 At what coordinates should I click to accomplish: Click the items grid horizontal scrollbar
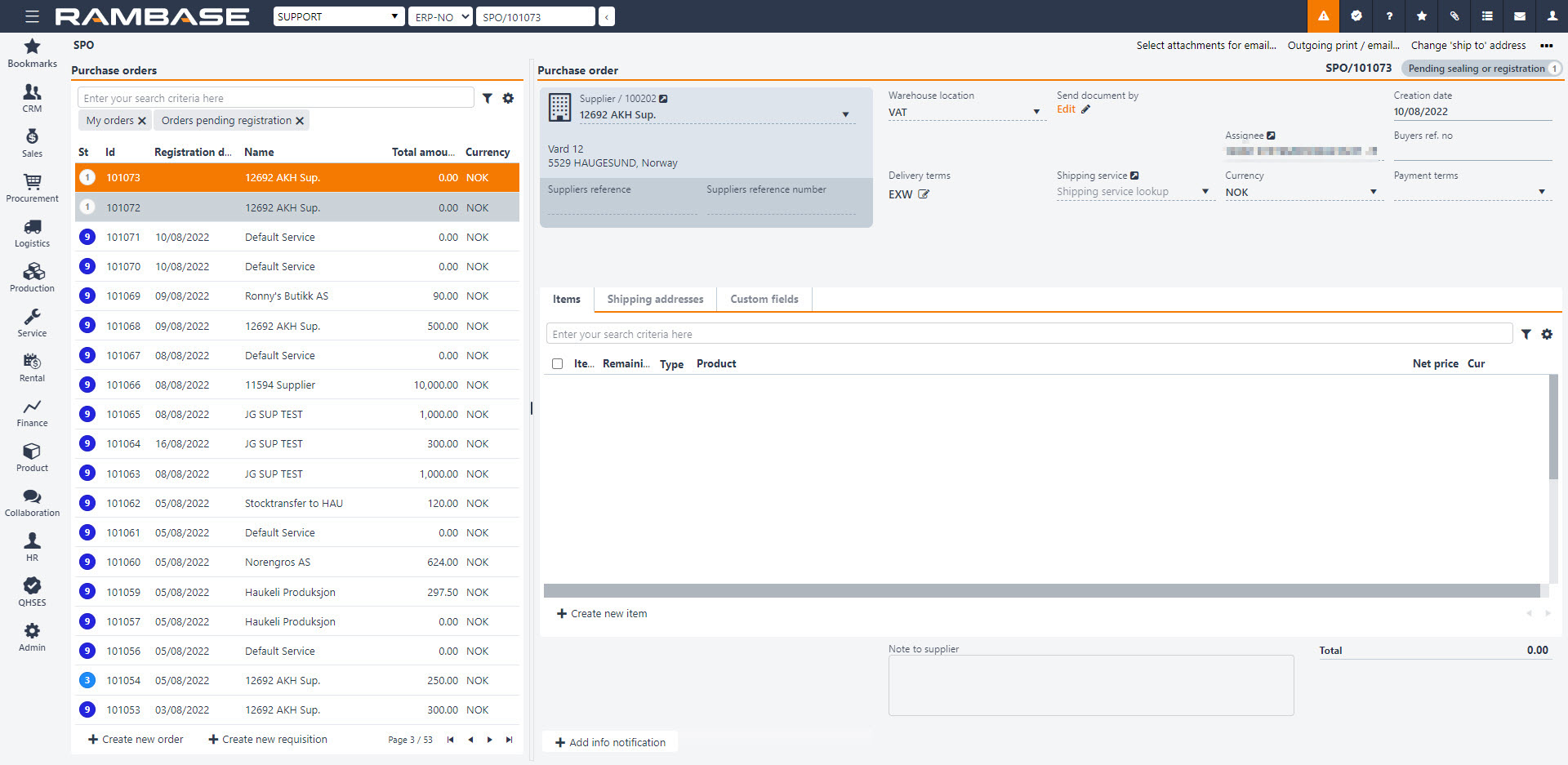(x=1041, y=590)
